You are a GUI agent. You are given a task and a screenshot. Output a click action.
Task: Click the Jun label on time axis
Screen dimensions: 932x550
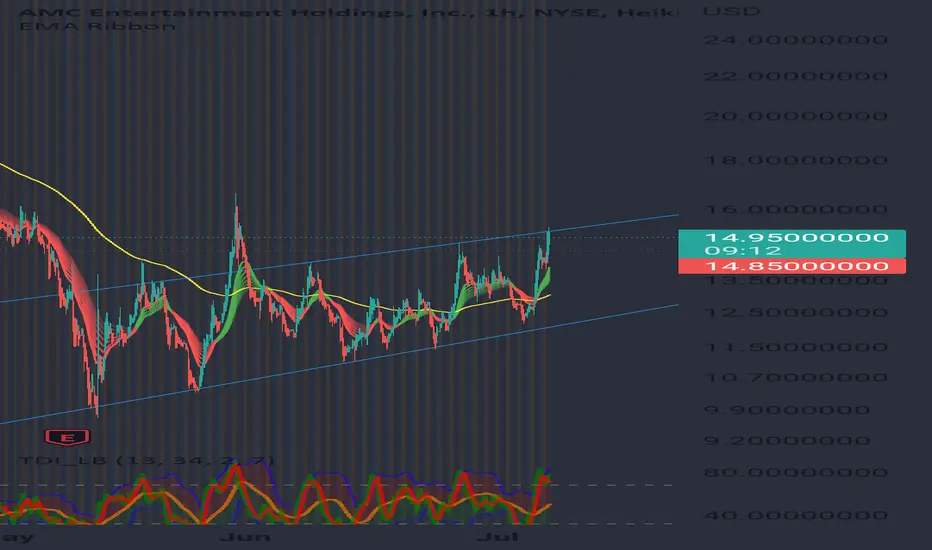pyautogui.click(x=245, y=537)
